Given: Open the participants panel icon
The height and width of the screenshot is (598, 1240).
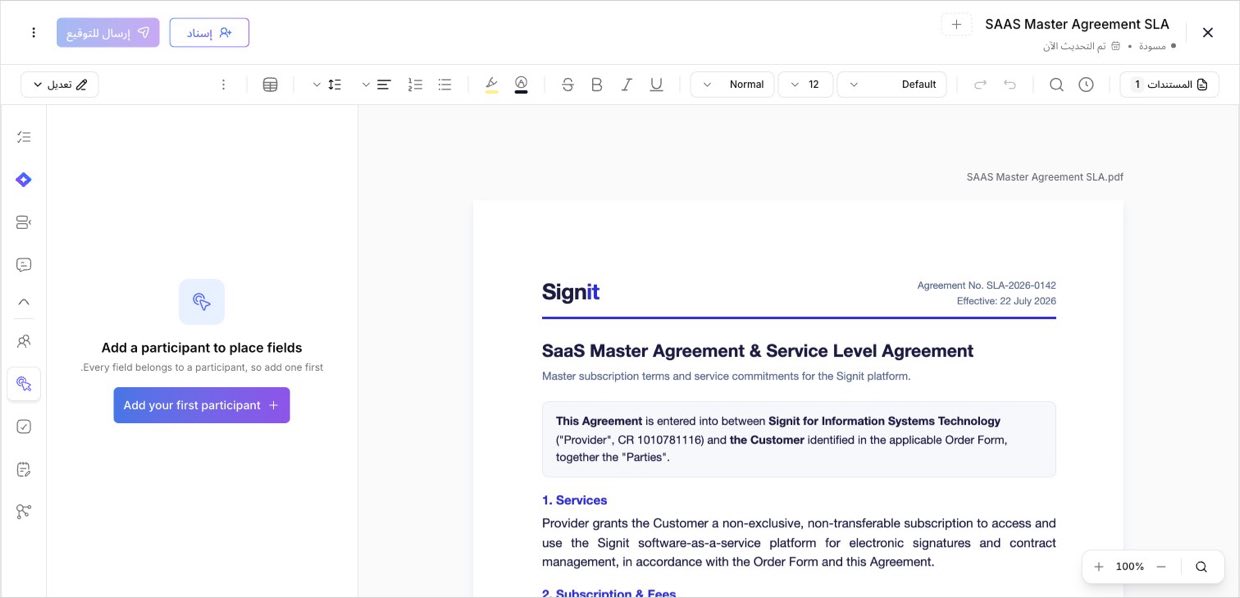Looking at the screenshot, I should pyautogui.click(x=24, y=341).
